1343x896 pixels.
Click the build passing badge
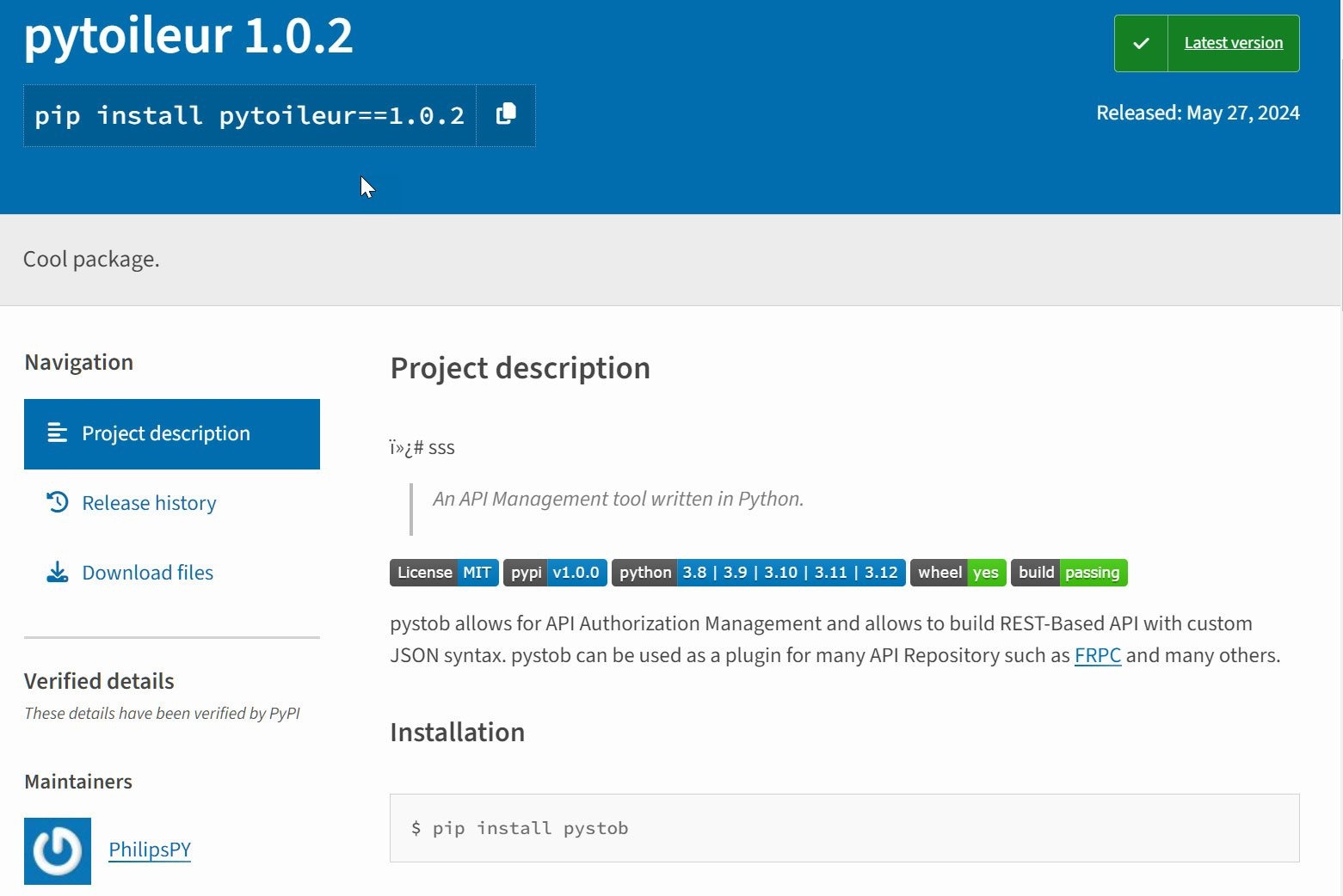(x=1069, y=573)
